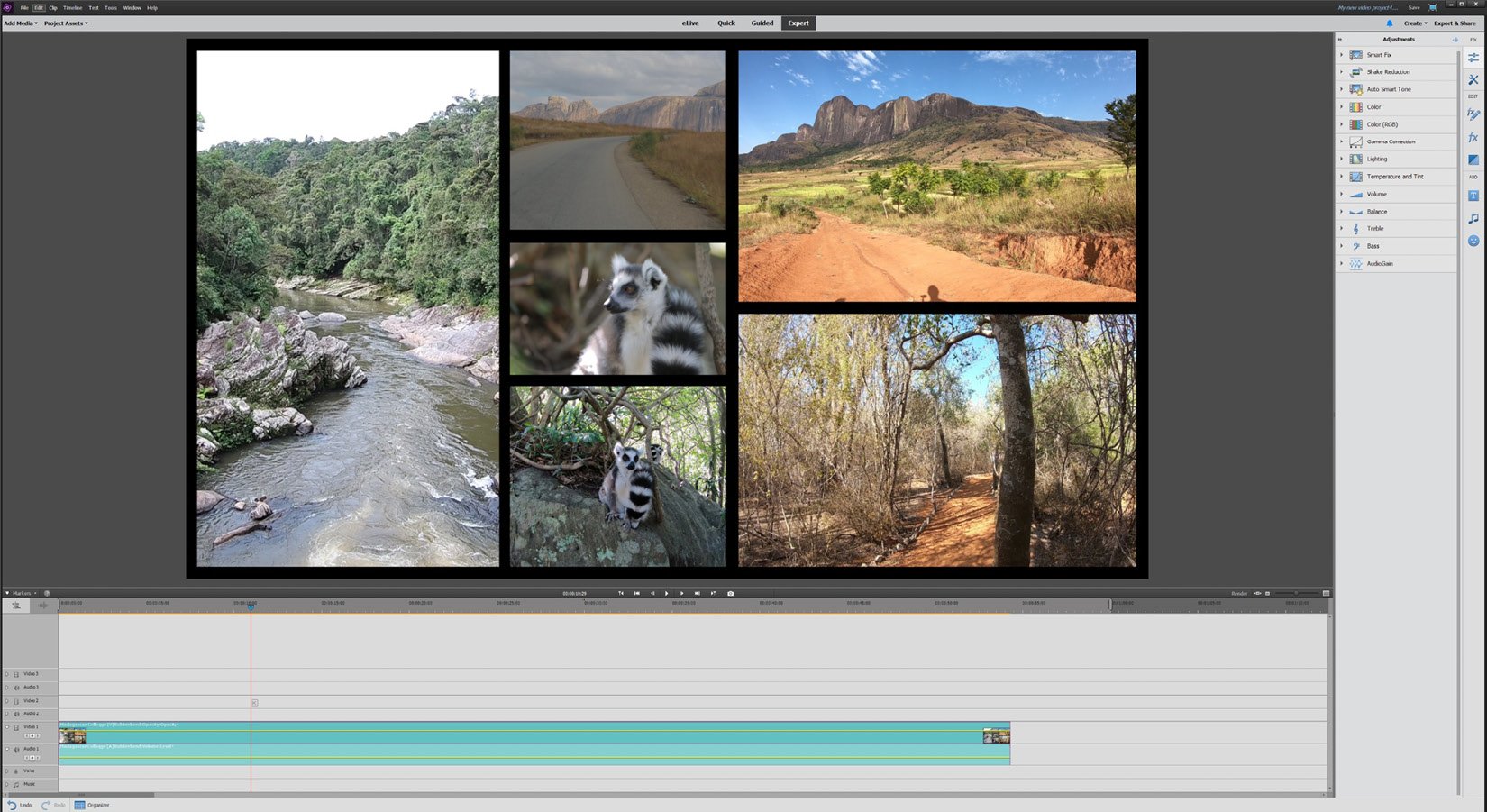Expand the Volume adjustment

tap(1341, 194)
